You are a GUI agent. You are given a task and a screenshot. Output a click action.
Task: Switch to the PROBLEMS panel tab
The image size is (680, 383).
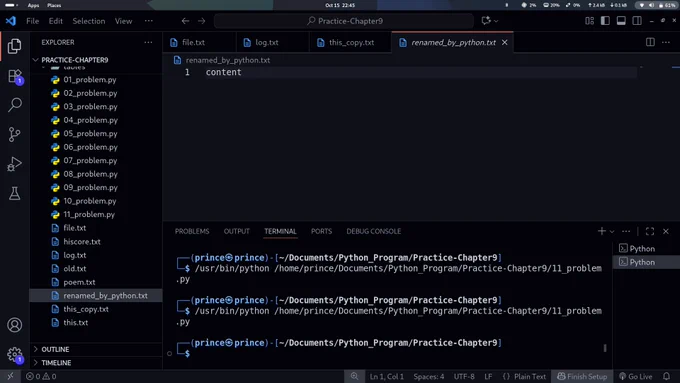click(x=192, y=231)
